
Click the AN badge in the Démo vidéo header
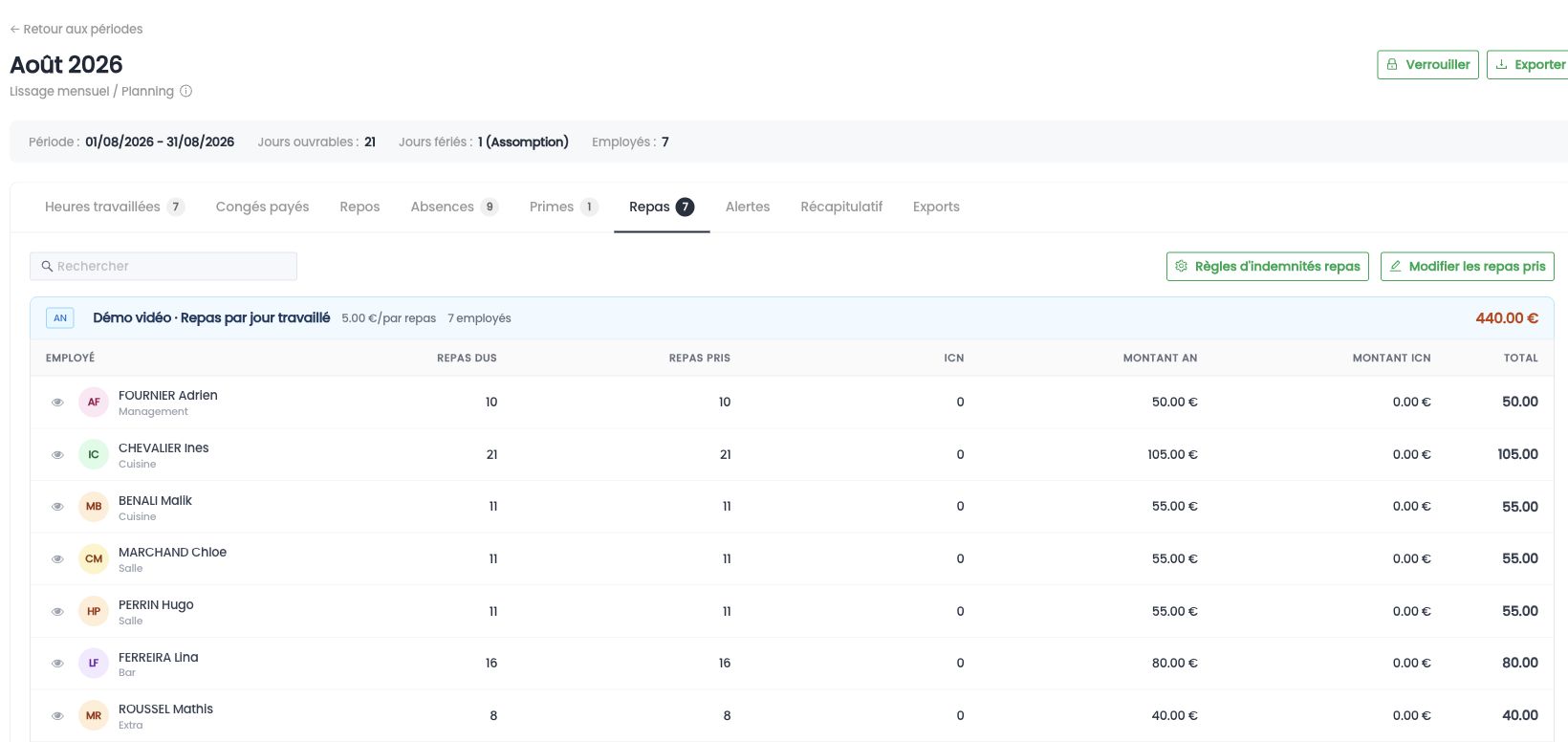click(x=60, y=318)
